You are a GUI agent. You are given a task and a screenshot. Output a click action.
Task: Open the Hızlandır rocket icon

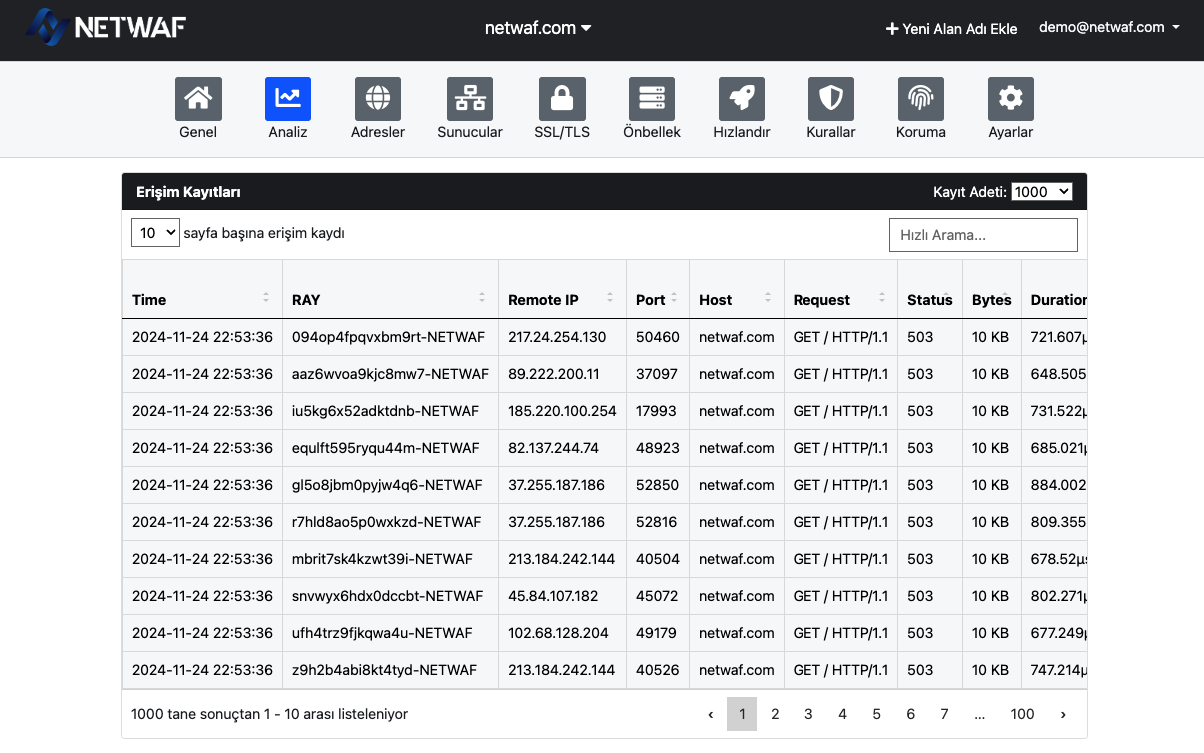pos(742,99)
